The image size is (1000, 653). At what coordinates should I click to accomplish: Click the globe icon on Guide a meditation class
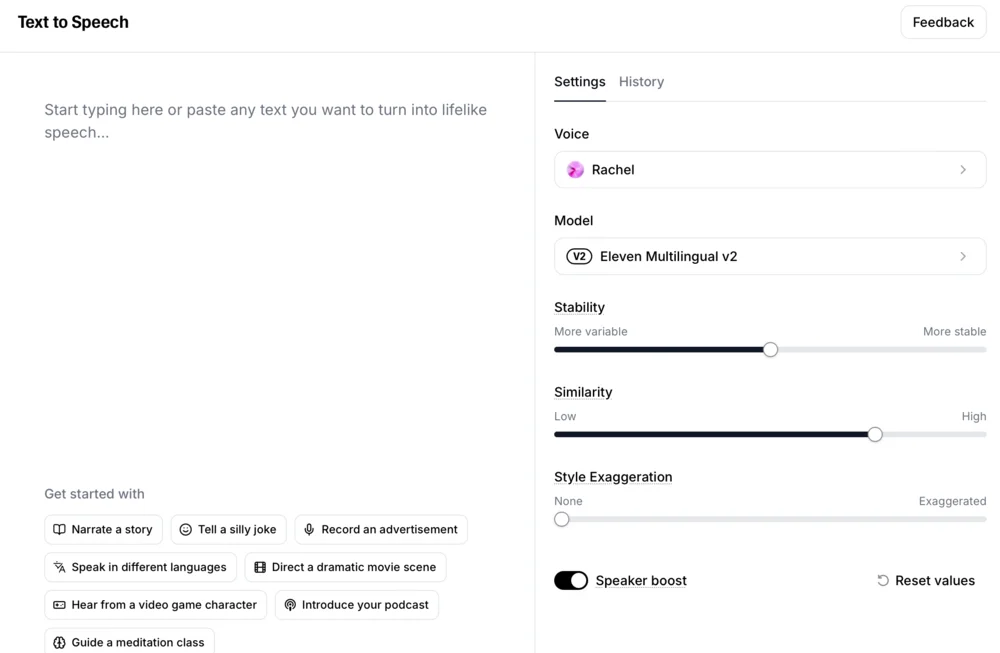tap(60, 642)
